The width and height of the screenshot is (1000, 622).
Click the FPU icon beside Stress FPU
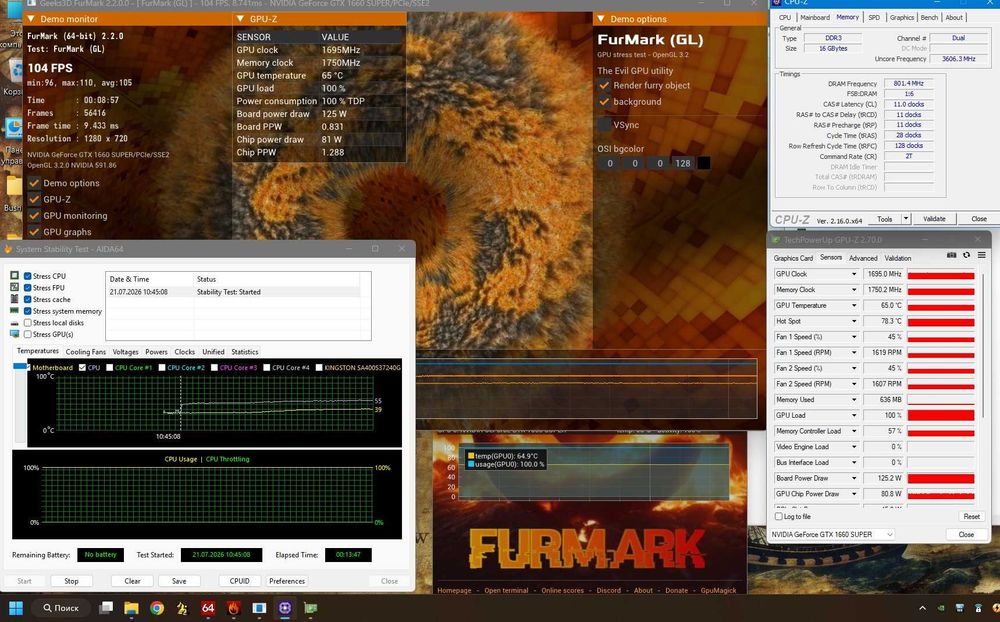[x=15, y=287]
